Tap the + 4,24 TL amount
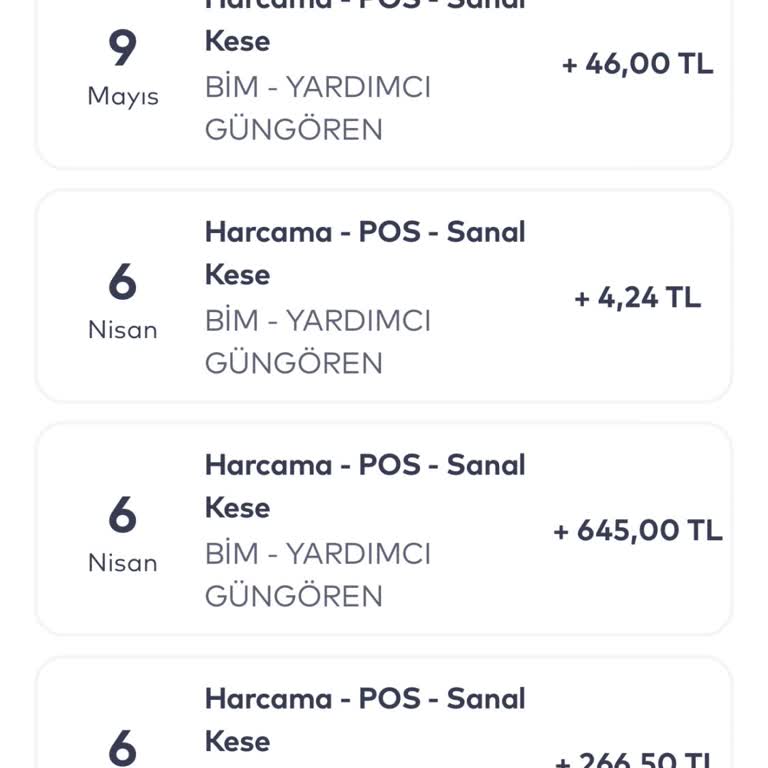768x768 pixels. 637,298
